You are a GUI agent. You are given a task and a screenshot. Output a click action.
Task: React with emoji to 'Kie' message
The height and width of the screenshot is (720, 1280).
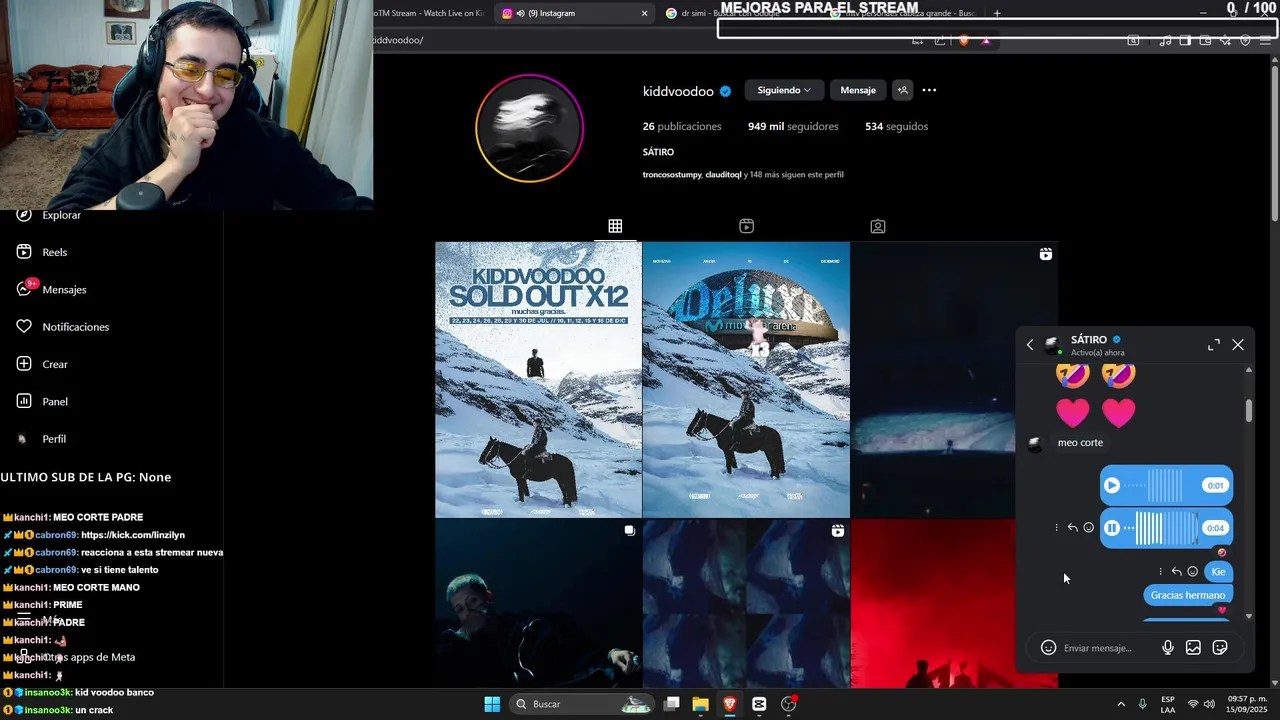1193,572
